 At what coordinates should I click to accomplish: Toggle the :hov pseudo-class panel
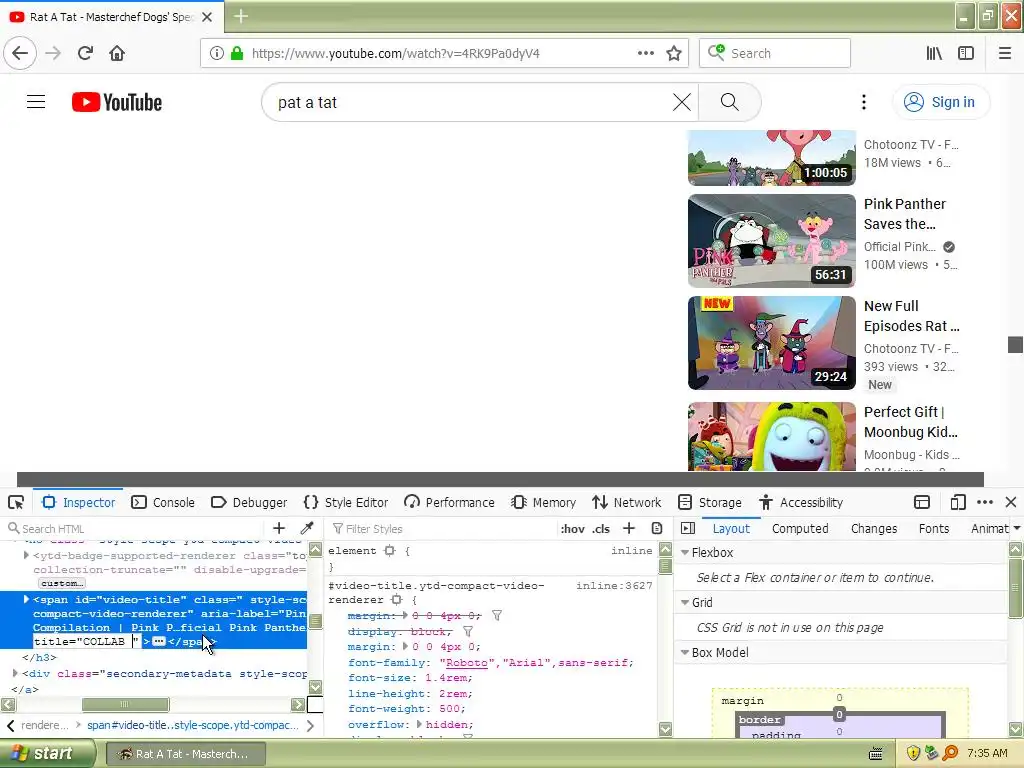[x=572, y=529]
